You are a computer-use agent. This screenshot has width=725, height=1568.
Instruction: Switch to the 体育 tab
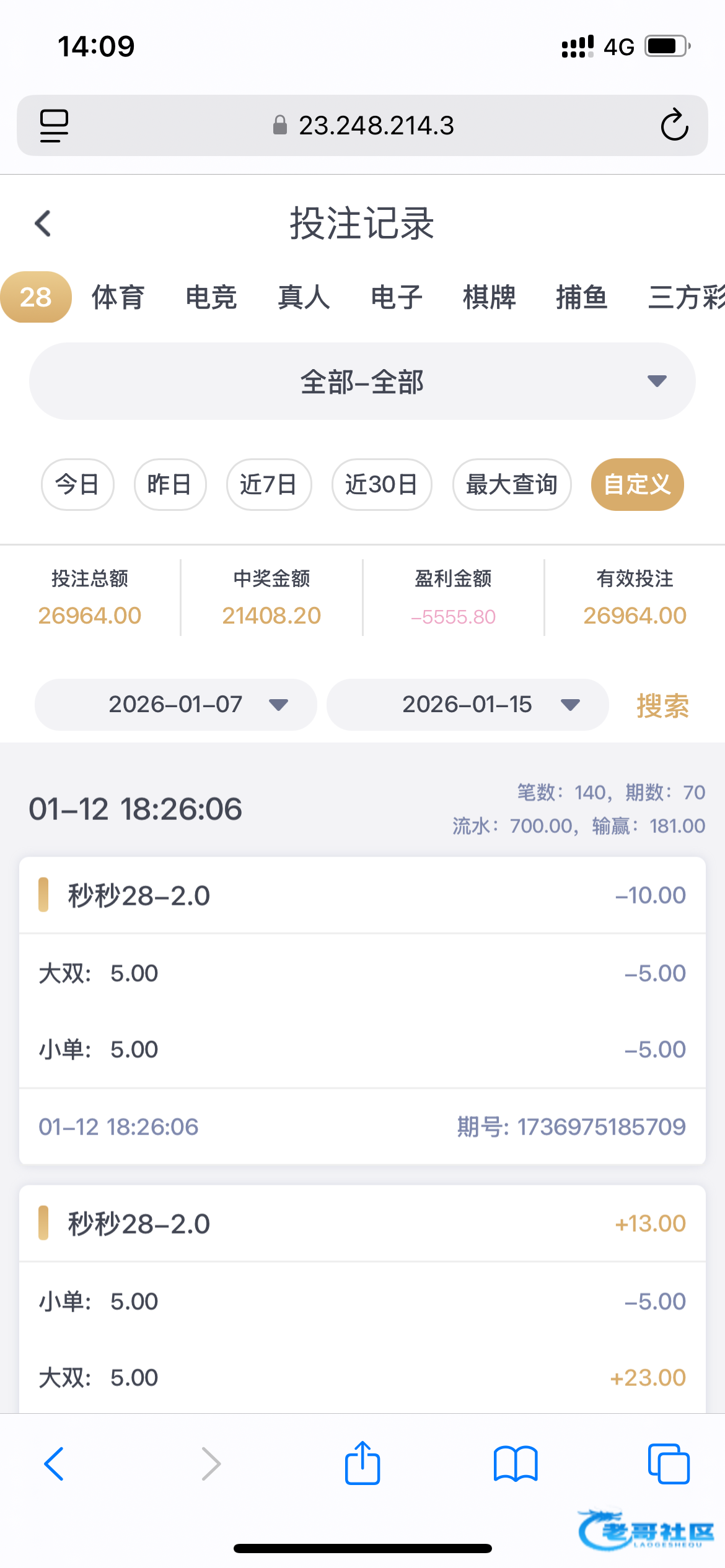[x=118, y=297]
